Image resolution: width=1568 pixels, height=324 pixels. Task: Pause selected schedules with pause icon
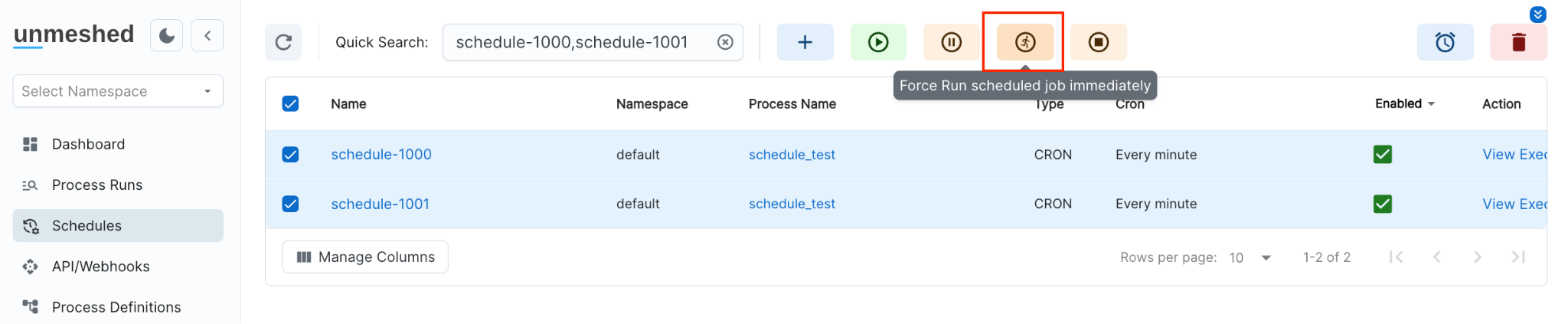click(951, 42)
